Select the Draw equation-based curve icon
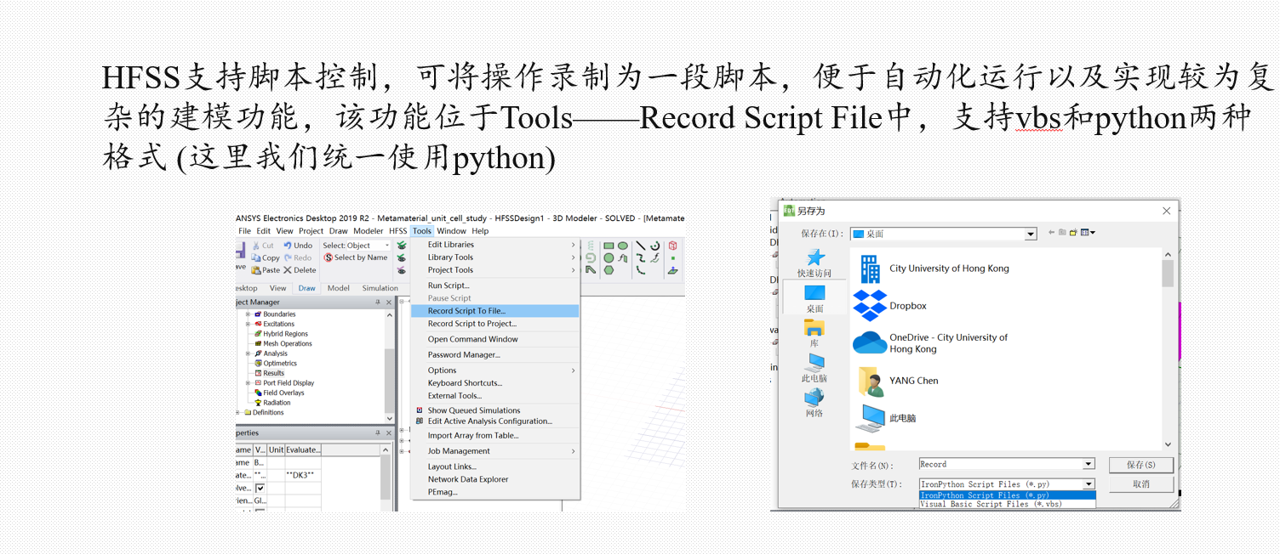This screenshot has width=1280, height=554. tap(655, 258)
